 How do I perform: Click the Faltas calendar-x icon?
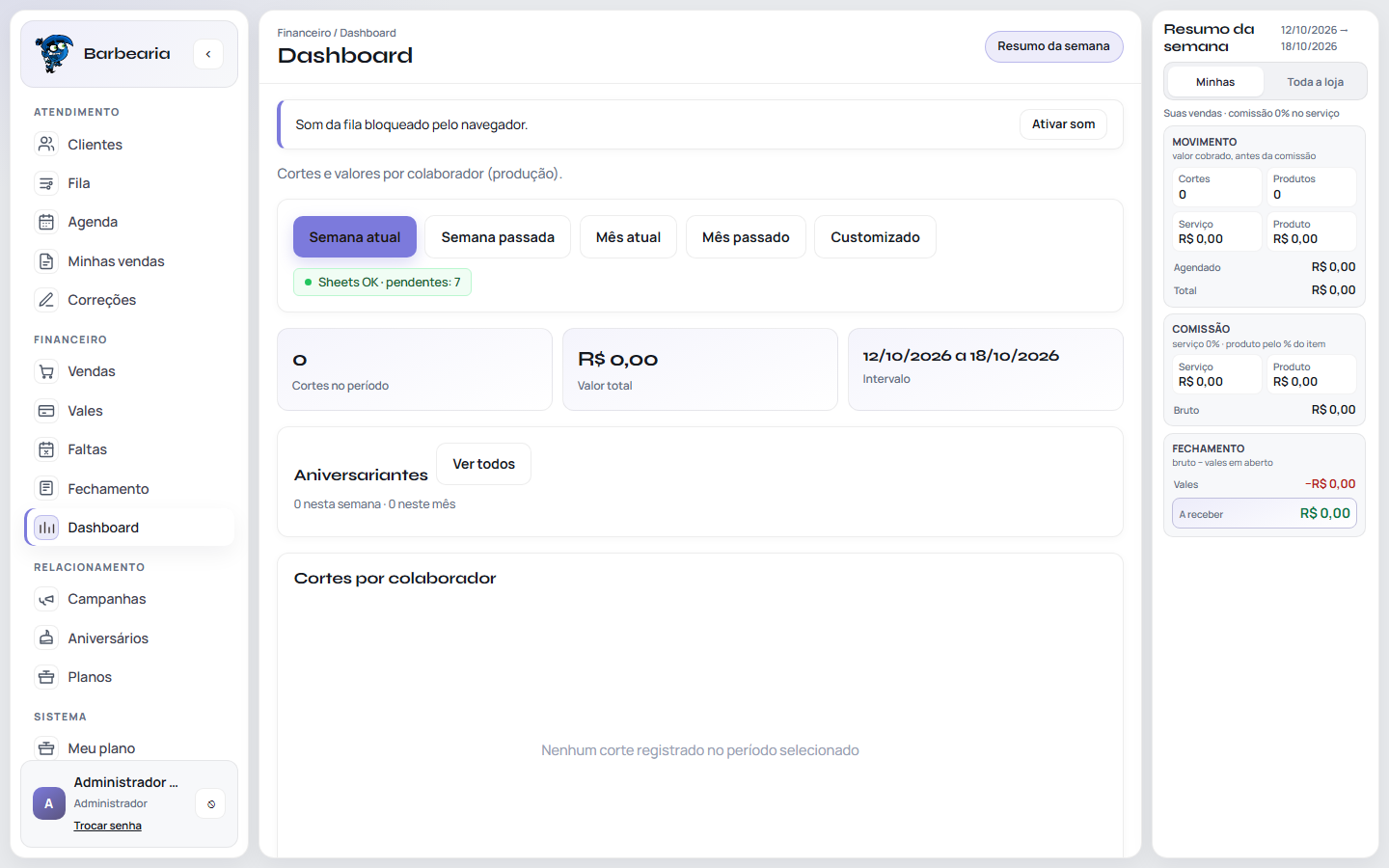[x=46, y=449]
